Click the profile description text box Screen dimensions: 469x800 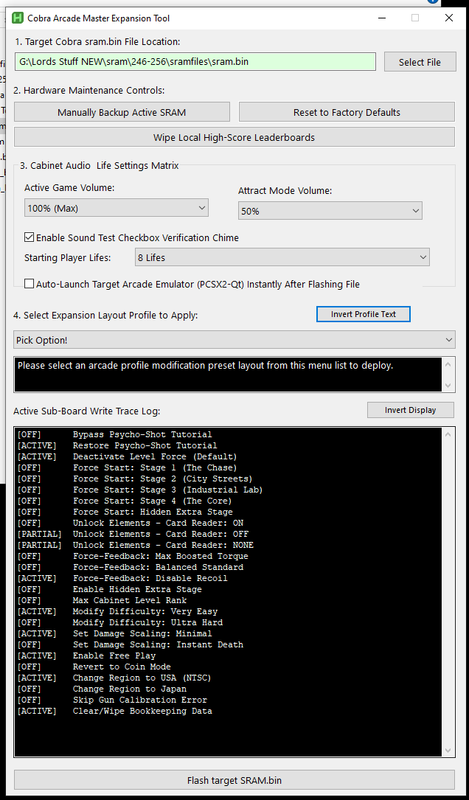[228, 374]
